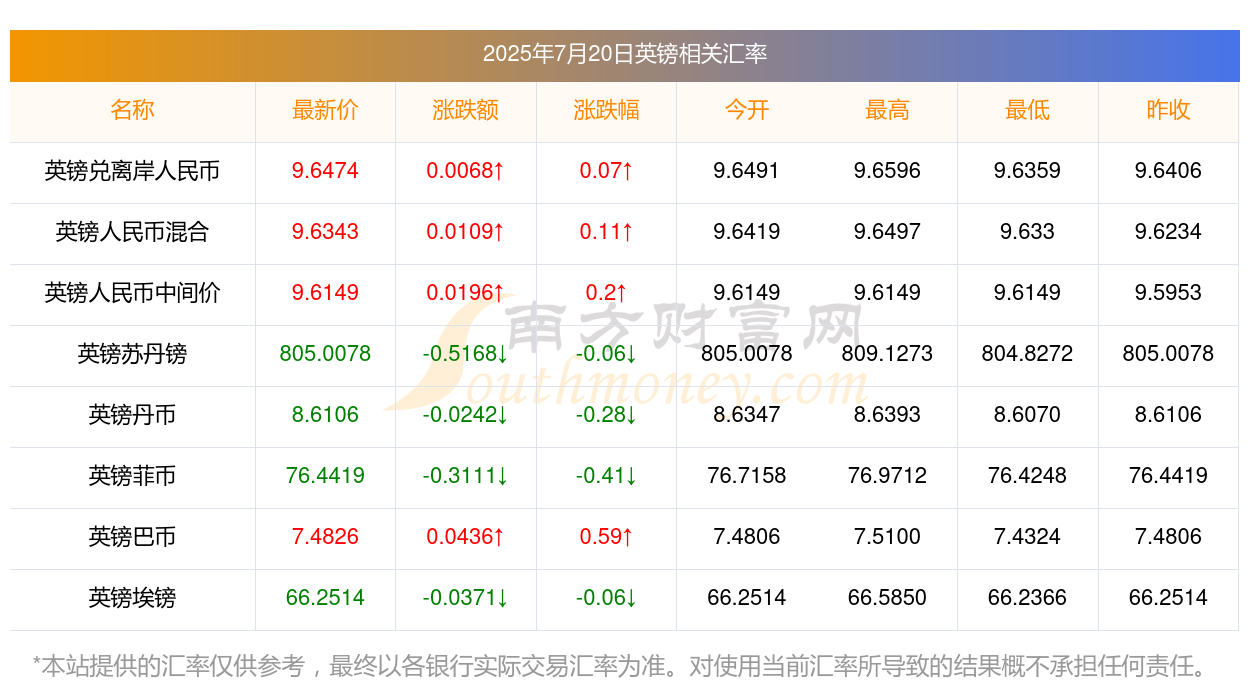The image size is (1250, 698).
Task: Select the row name 英镑人民币混合
Action: [132, 232]
